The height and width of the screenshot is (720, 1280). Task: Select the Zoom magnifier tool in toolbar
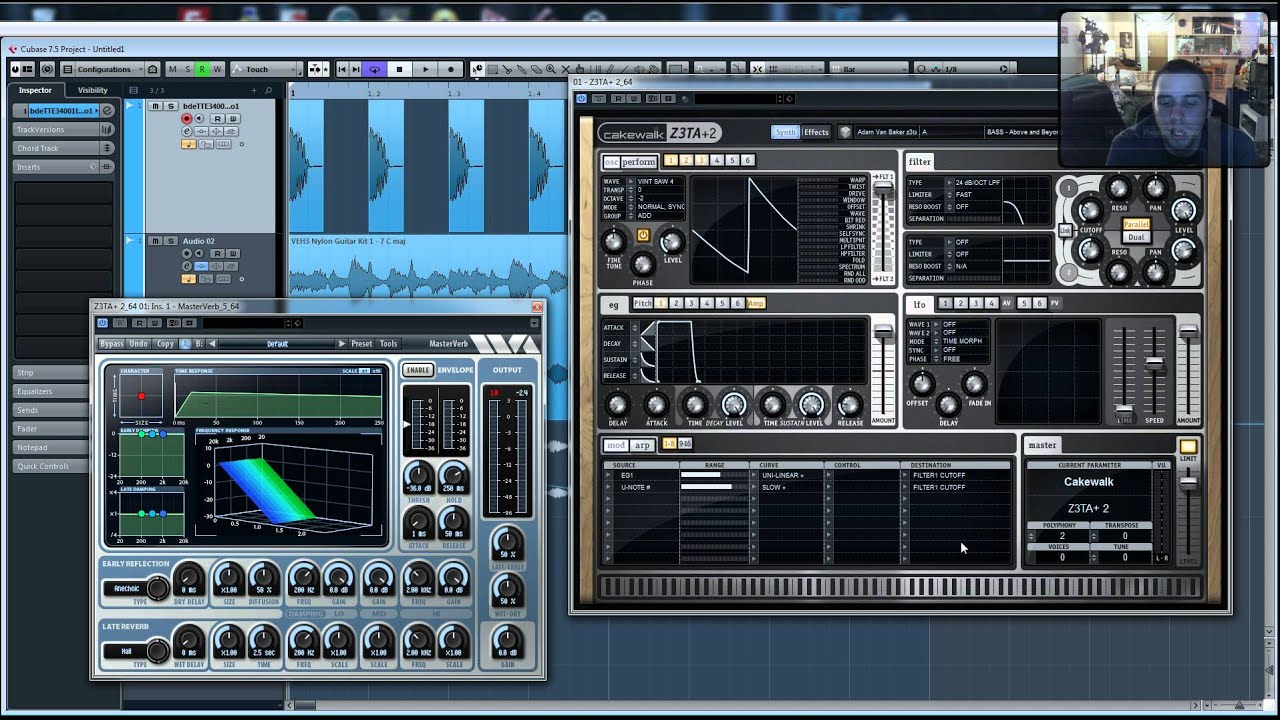(x=550, y=69)
